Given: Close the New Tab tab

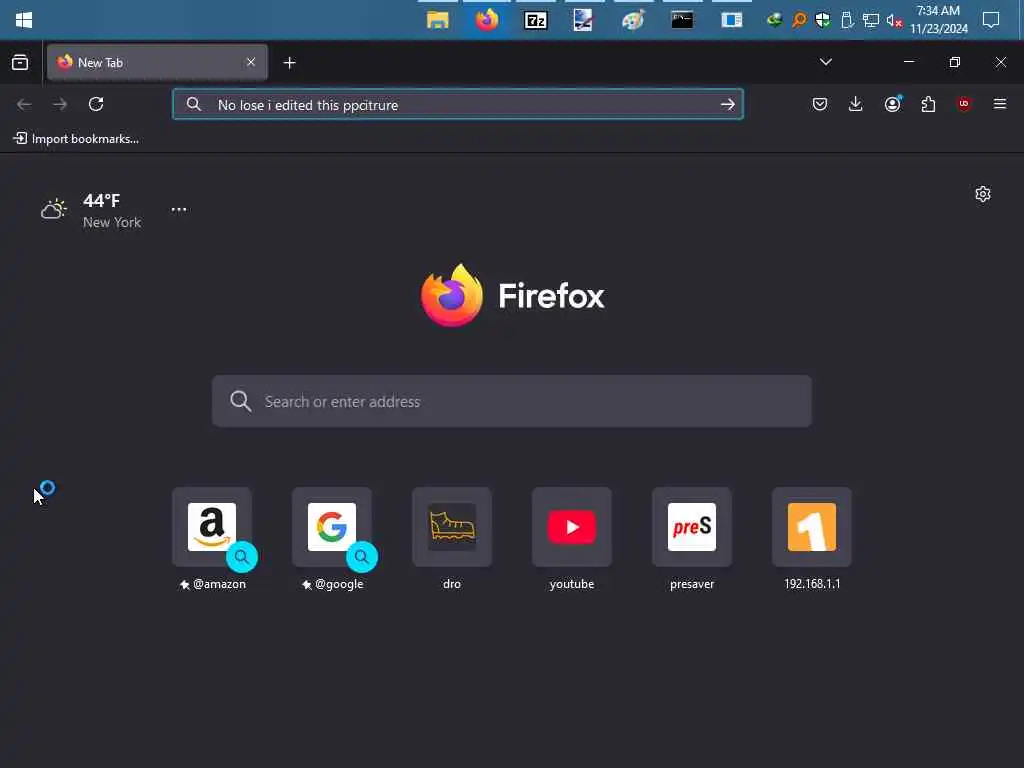Looking at the screenshot, I should [251, 62].
